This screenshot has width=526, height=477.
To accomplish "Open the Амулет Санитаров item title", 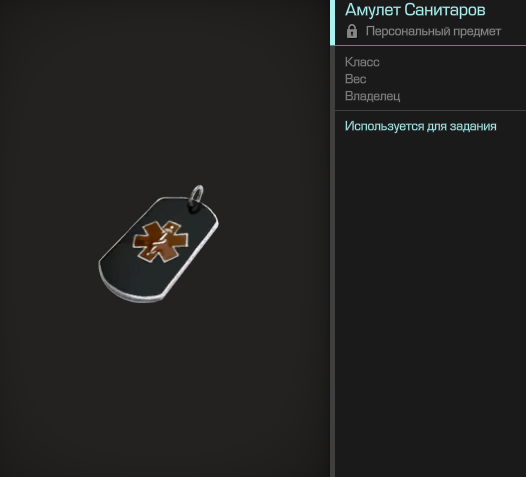I will [415, 10].
